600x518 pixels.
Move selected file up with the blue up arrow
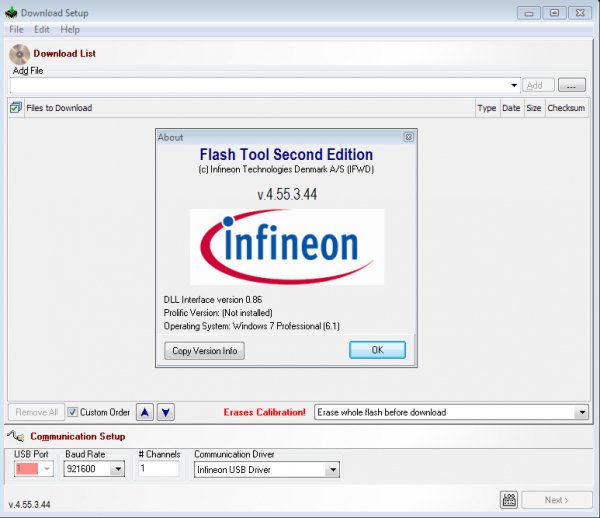pyautogui.click(x=145, y=412)
